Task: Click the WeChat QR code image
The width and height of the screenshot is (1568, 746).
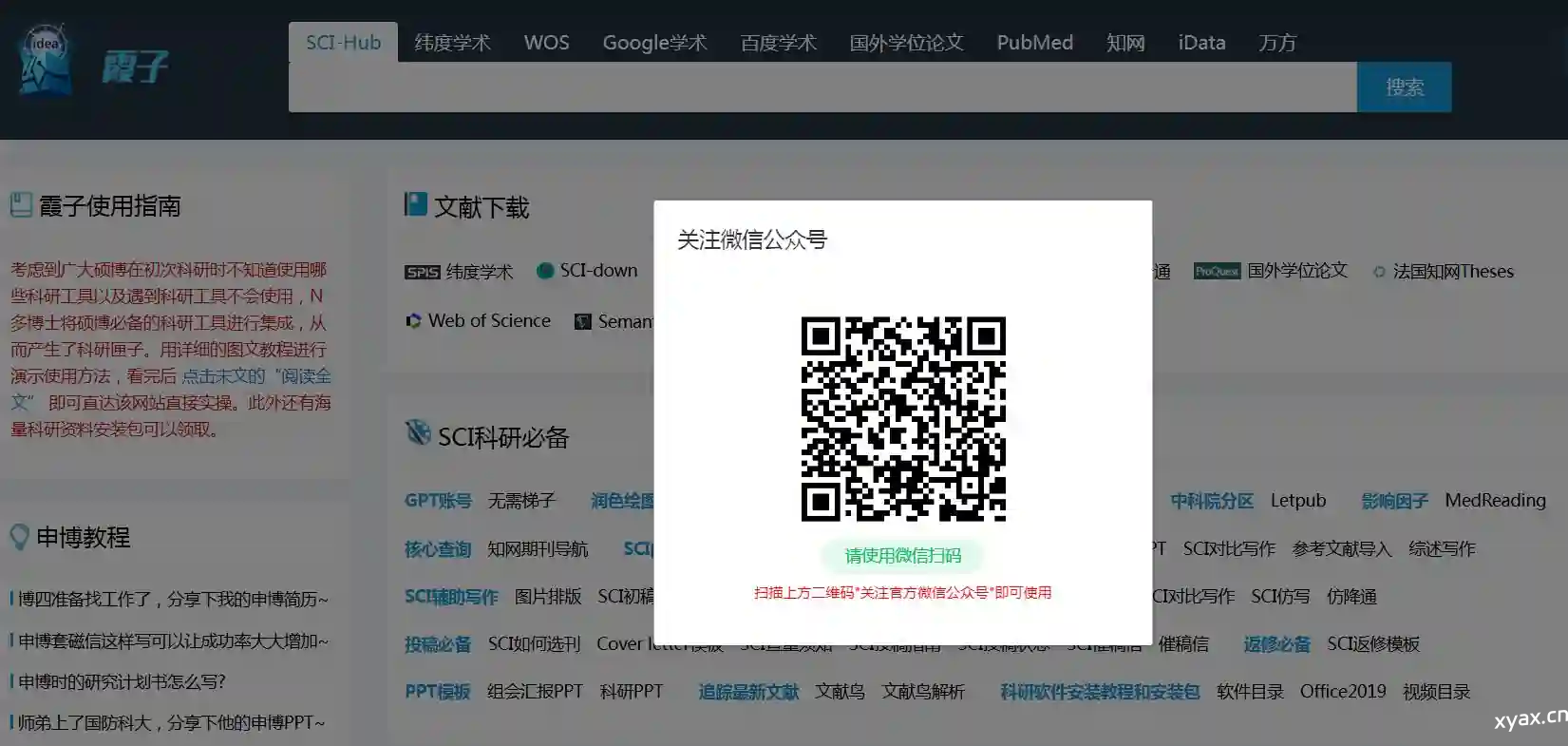Action: click(902, 419)
